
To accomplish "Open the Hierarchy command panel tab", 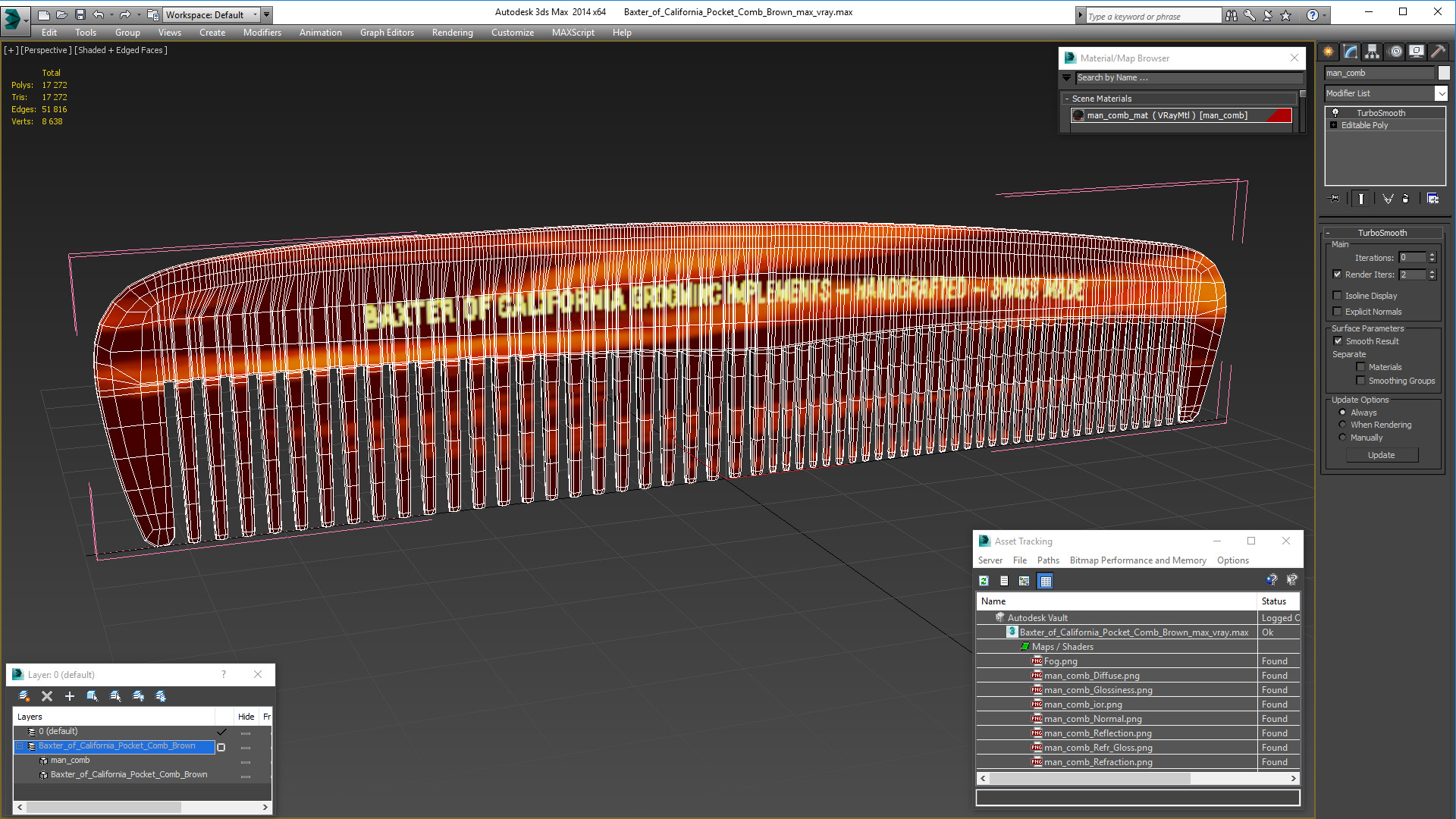I will point(1373,52).
